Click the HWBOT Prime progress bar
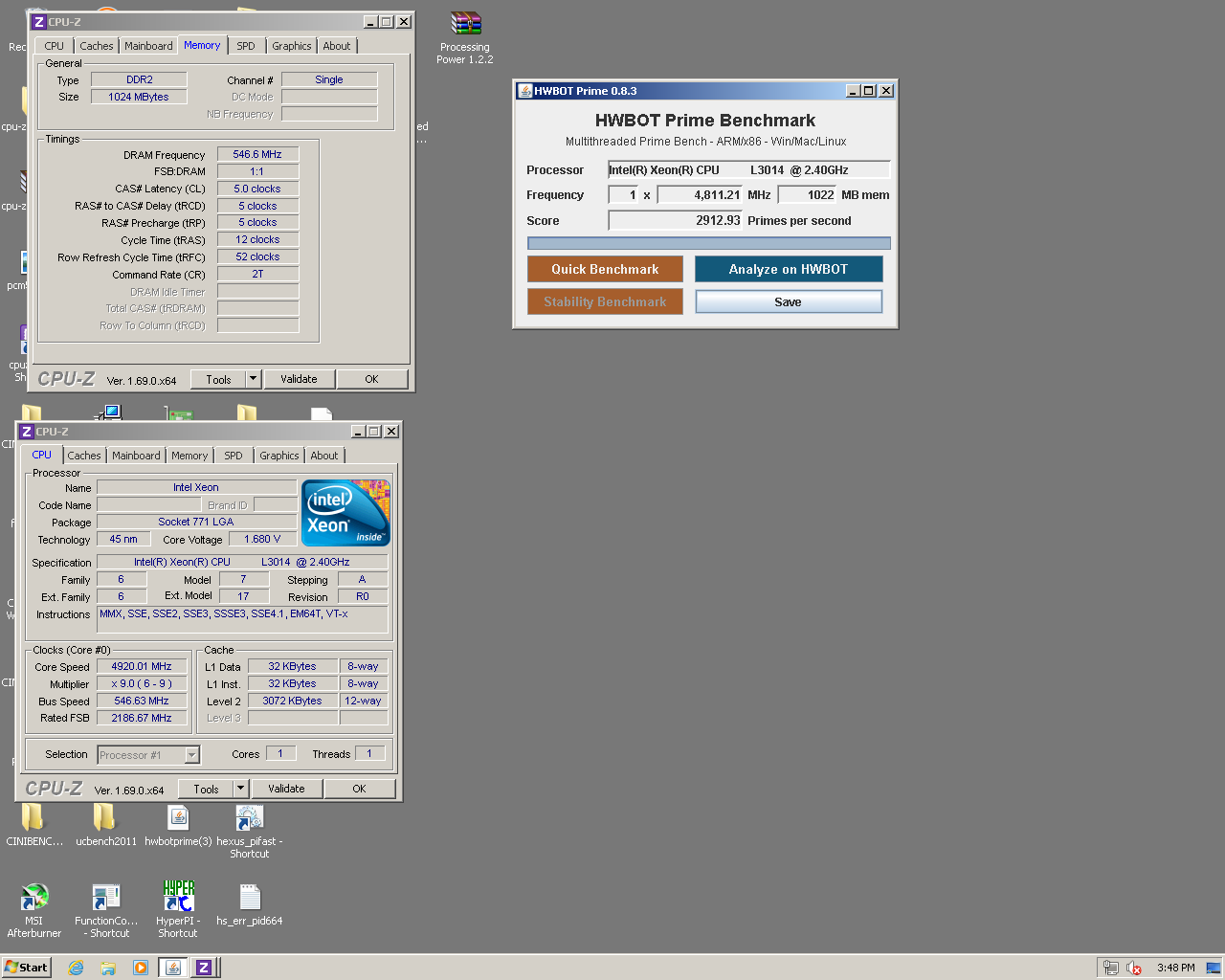Screen dimensions: 1225x980 coord(709,243)
